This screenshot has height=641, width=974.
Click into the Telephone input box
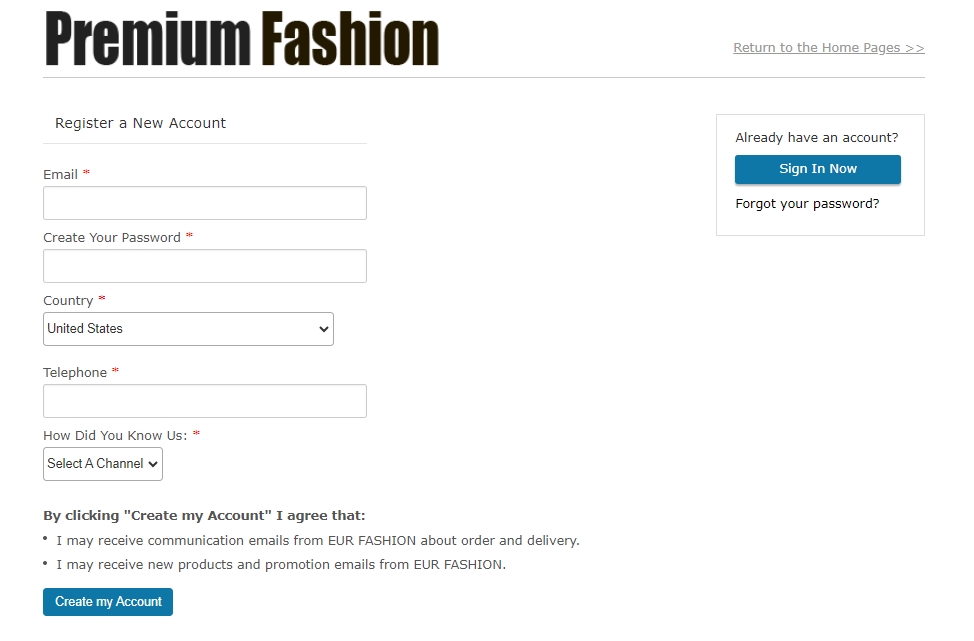coord(205,401)
